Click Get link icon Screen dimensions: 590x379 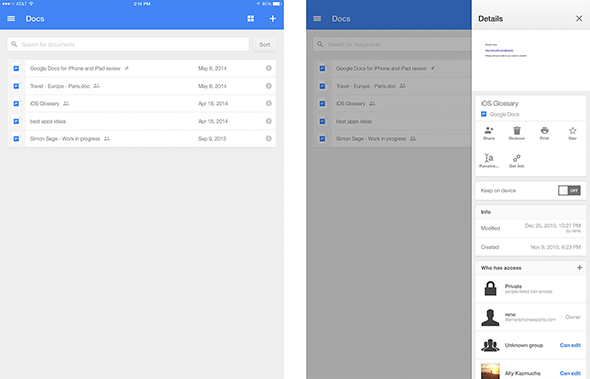[517, 161]
